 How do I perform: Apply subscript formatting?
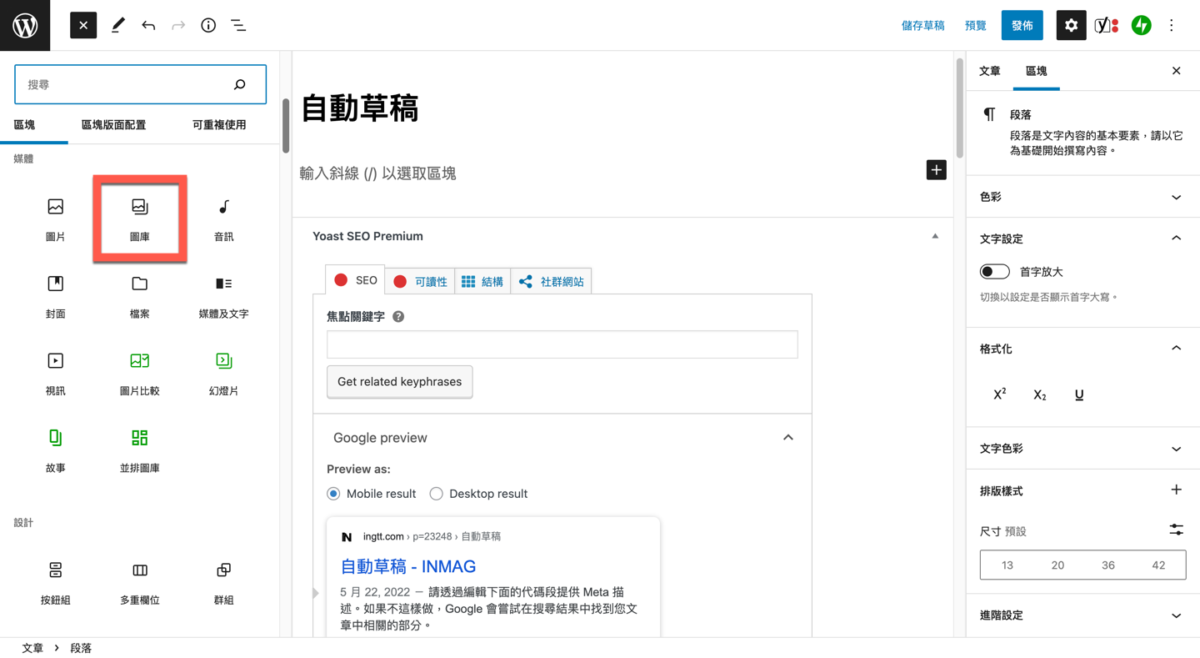1040,395
